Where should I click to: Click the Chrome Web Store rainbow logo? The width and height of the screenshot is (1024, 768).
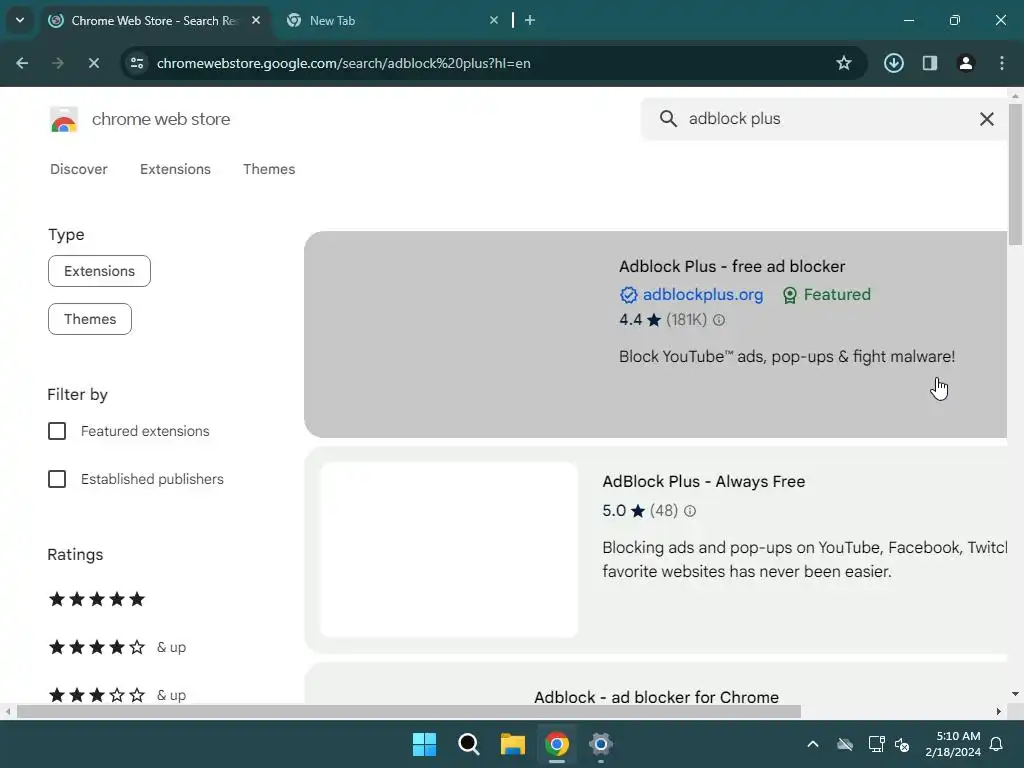click(x=63, y=120)
